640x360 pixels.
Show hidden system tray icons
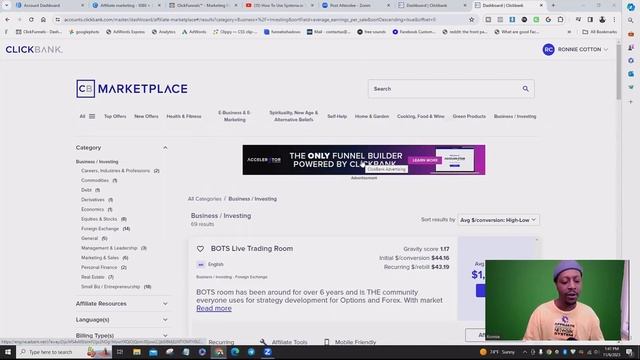525,352
